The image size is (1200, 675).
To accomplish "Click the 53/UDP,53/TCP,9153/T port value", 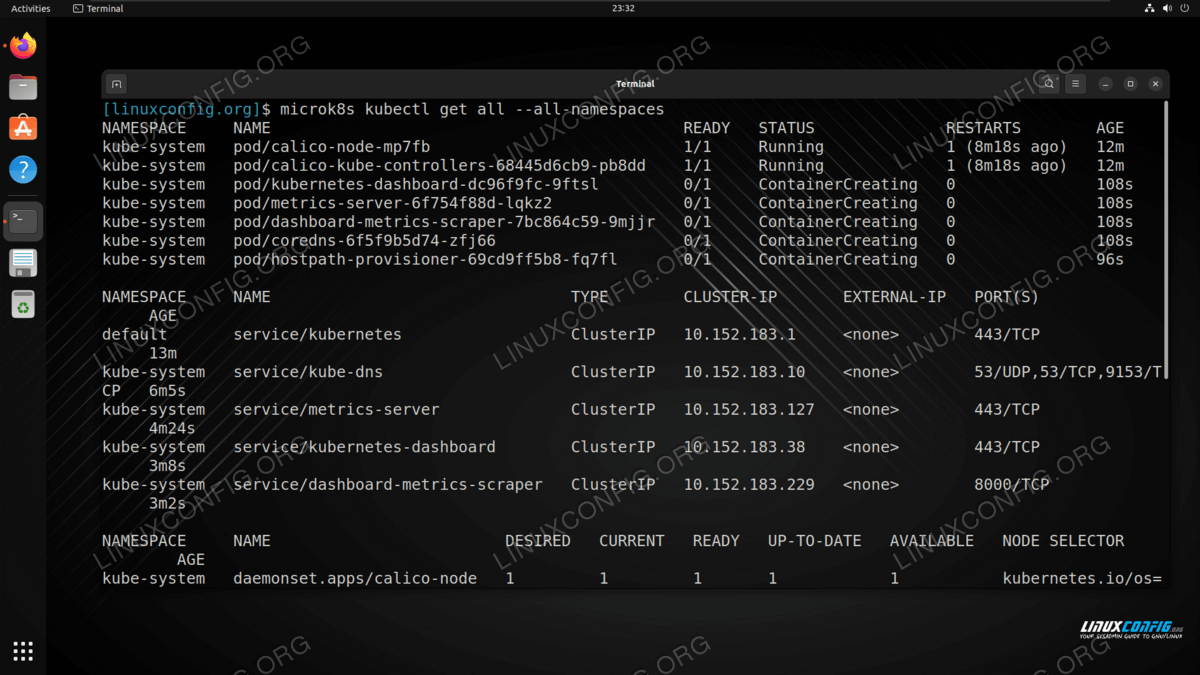I will (x=1069, y=372).
